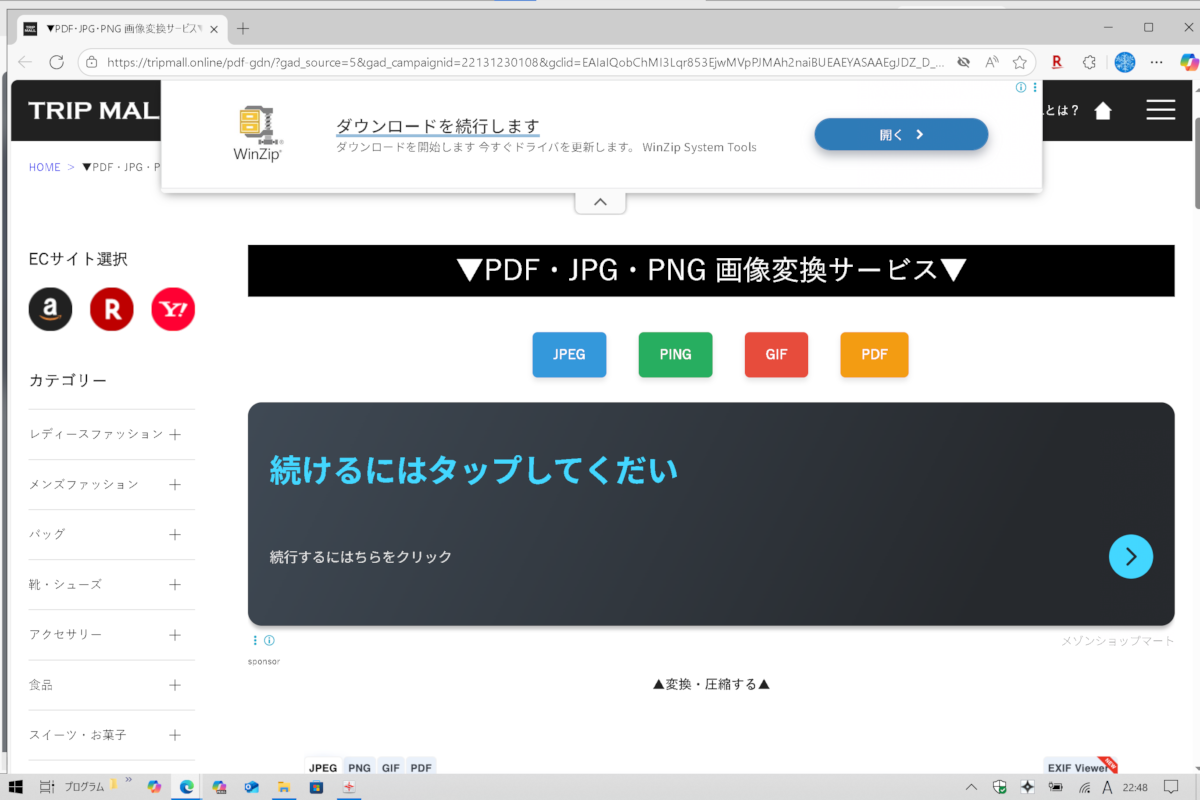This screenshot has height=800, width=1200.
Task: Open Task View on taskbar
Action: [46, 787]
